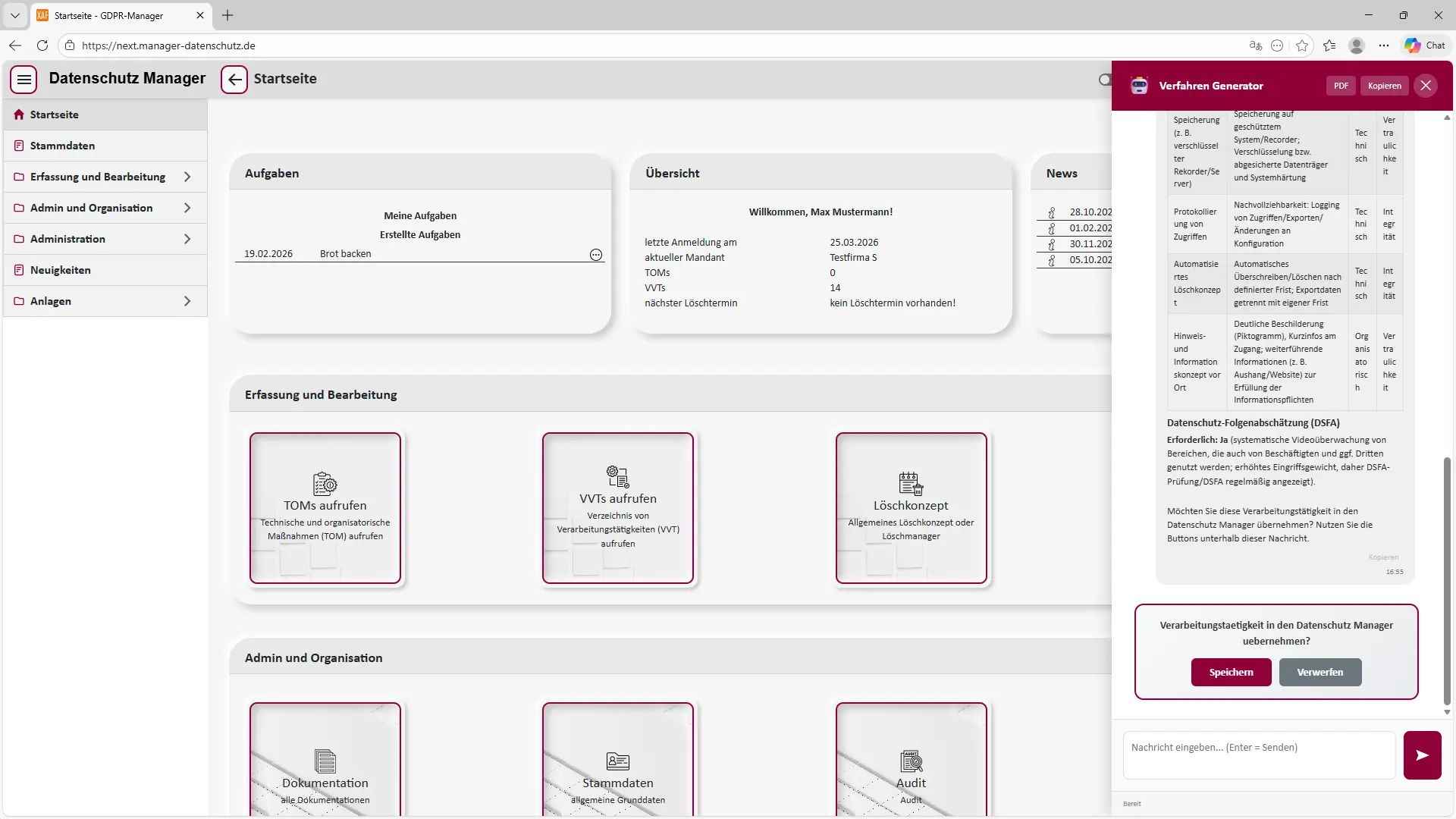Image resolution: width=1456 pixels, height=819 pixels.
Task: Click the Verwerfen button
Action: (x=1319, y=672)
